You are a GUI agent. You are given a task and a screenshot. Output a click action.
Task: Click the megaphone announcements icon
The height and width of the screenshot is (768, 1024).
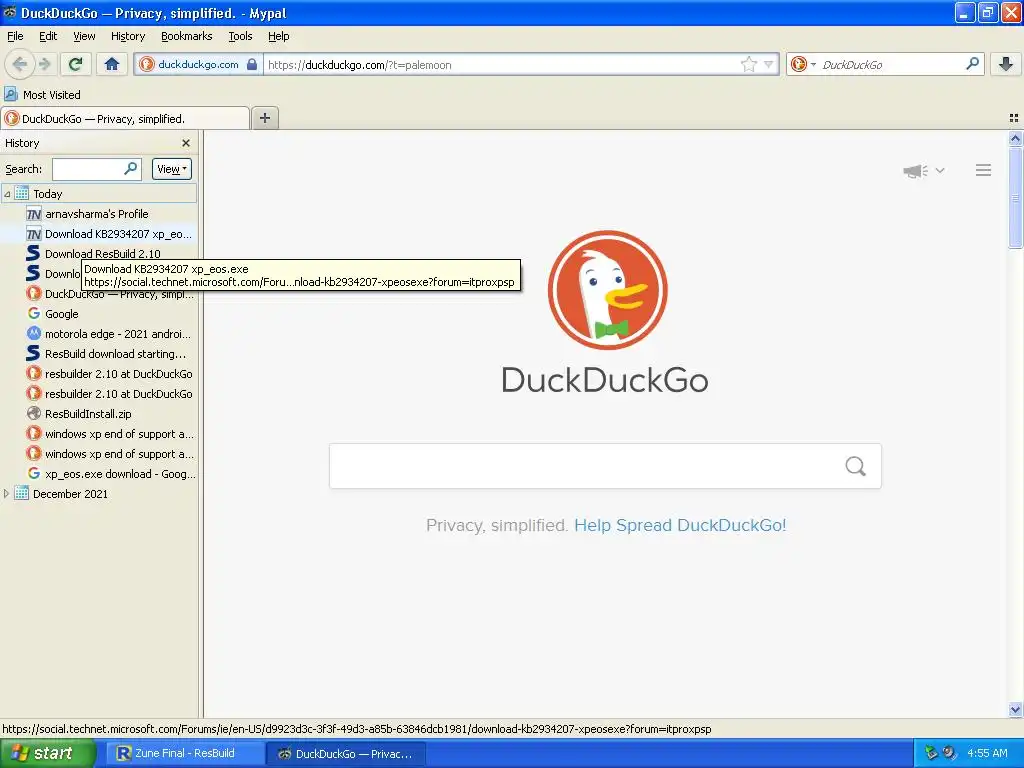coord(916,171)
